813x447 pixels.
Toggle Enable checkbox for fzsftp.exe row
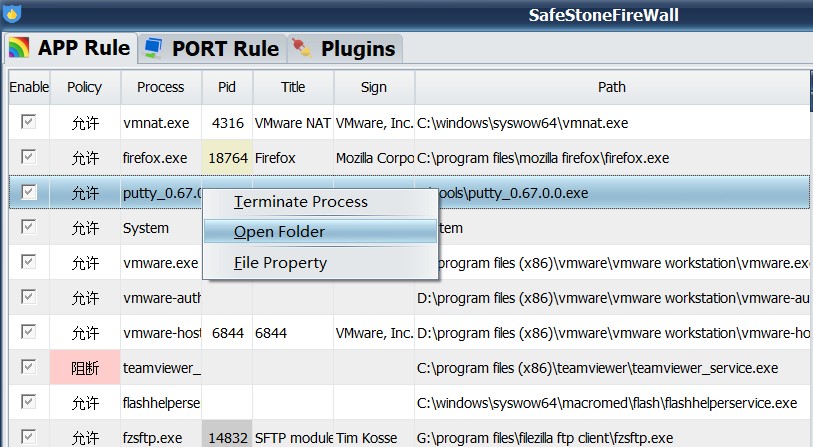pyautogui.click(x=29, y=437)
